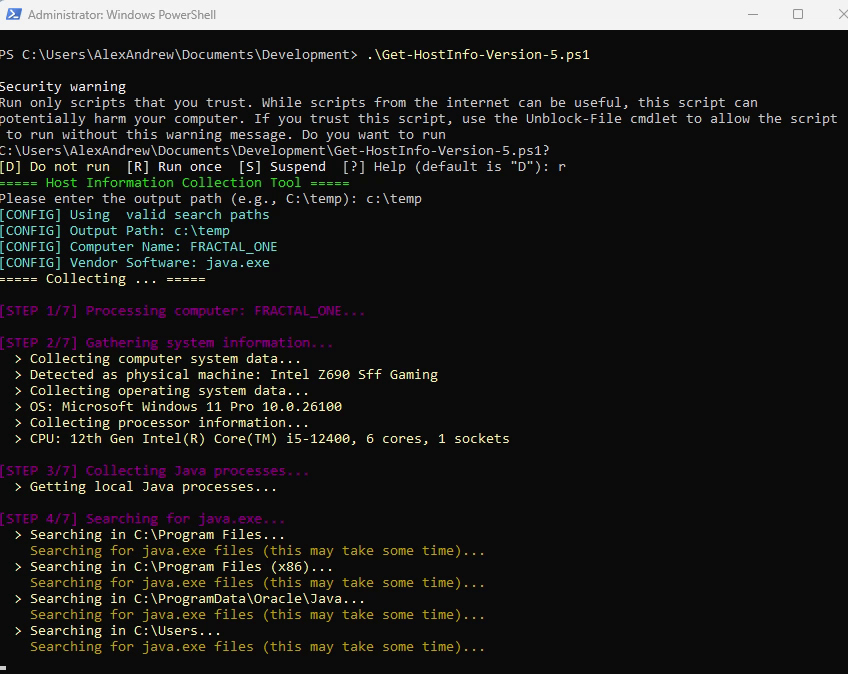The image size is (848, 674).
Task: Click the full script path line ending in 'Version-5.ps1?'
Action: coord(275,150)
